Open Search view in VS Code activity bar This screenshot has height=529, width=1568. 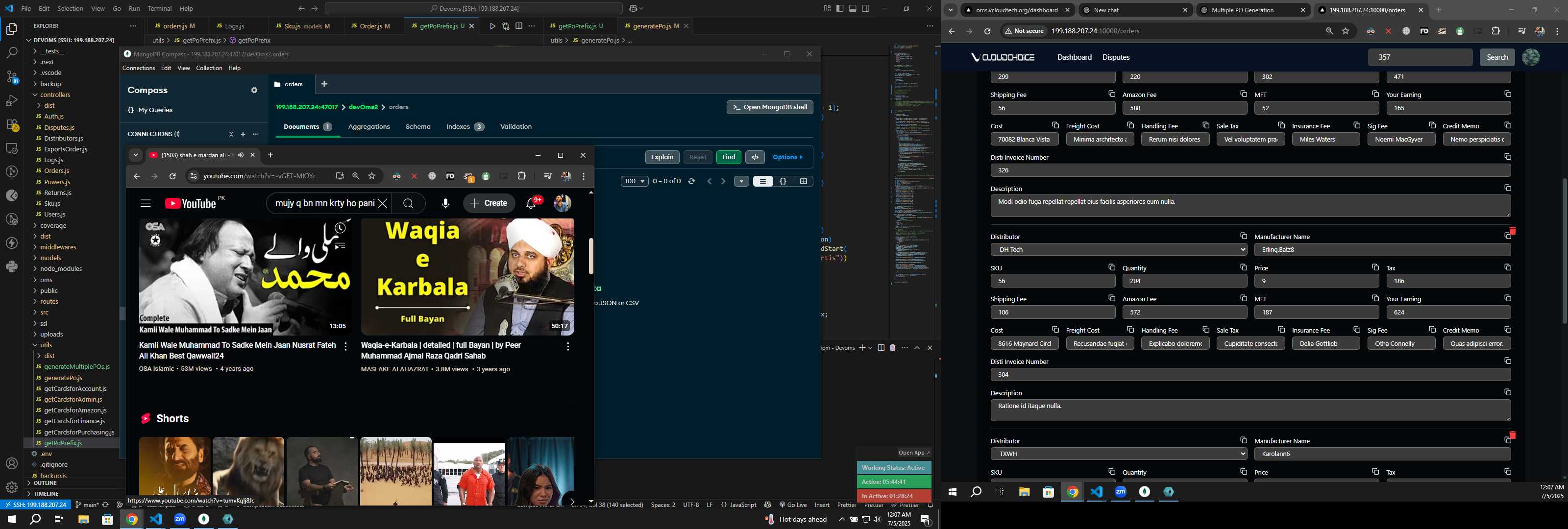12,52
